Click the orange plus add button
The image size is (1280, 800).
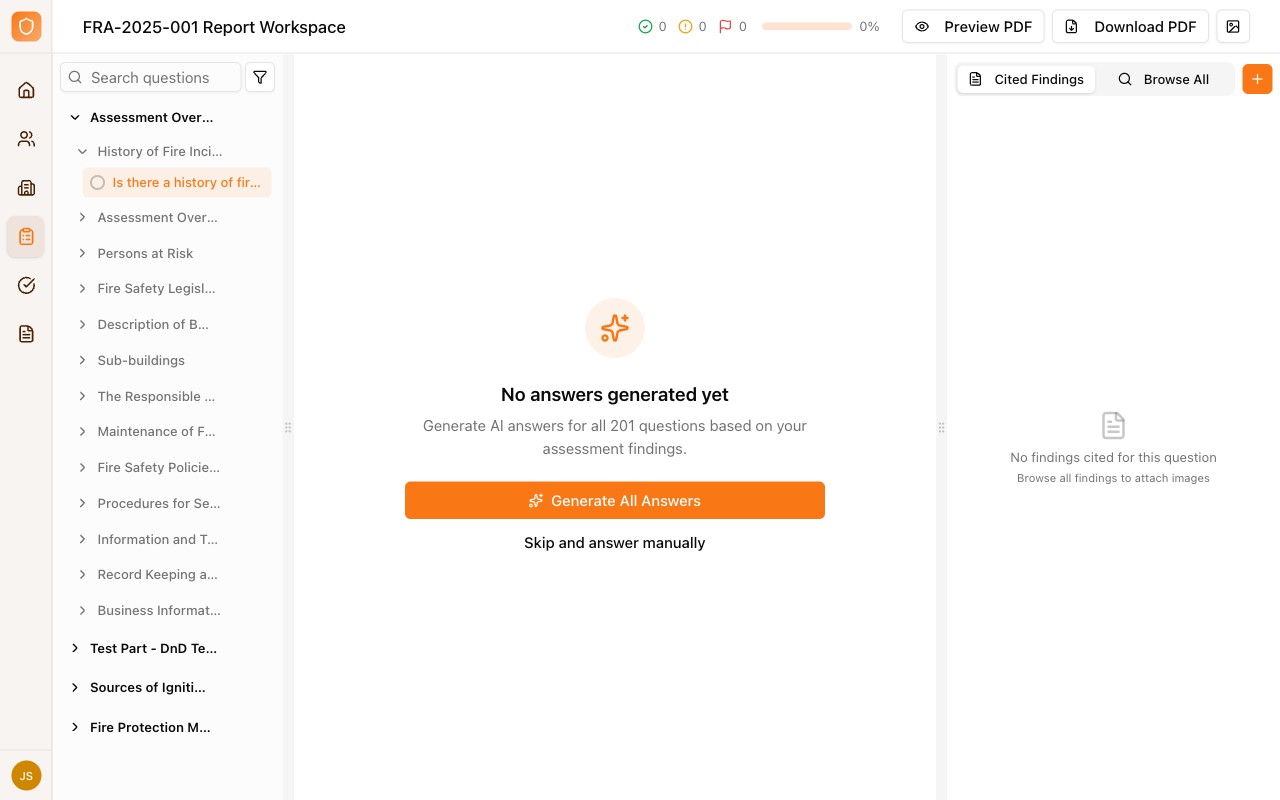coord(1257,79)
